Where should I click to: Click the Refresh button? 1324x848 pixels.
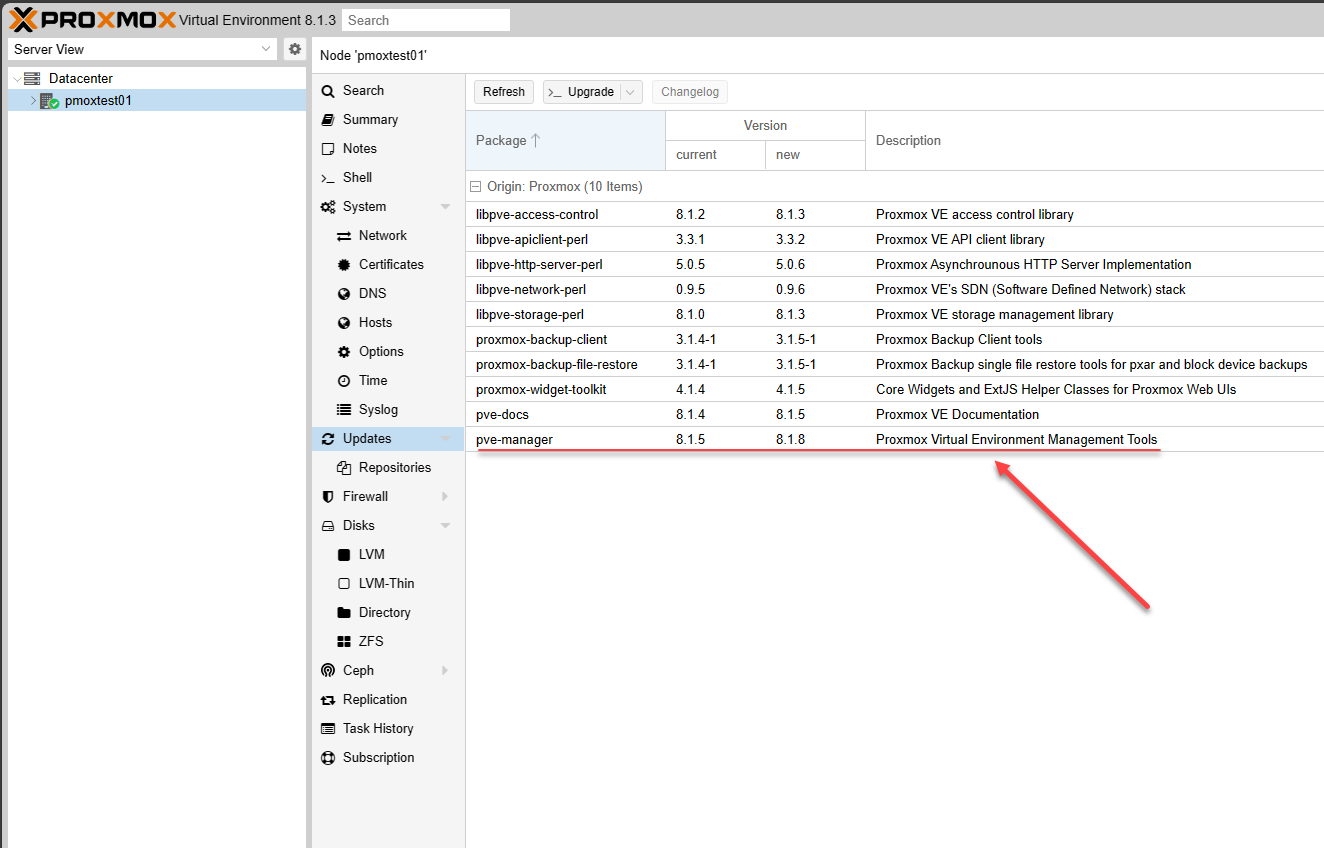[x=503, y=92]
